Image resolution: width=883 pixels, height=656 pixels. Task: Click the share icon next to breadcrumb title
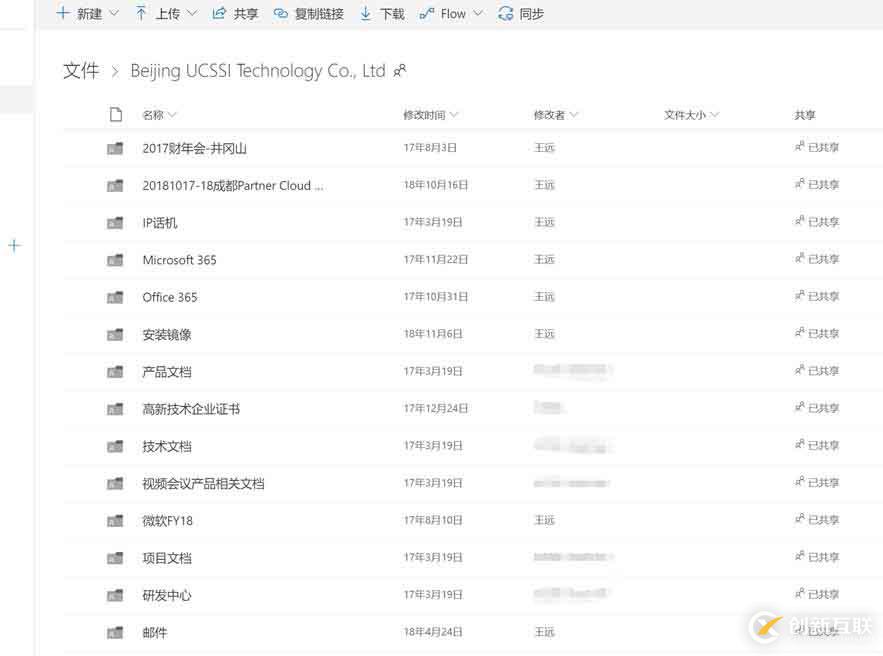pyautogui.click(x=400, y=71)
